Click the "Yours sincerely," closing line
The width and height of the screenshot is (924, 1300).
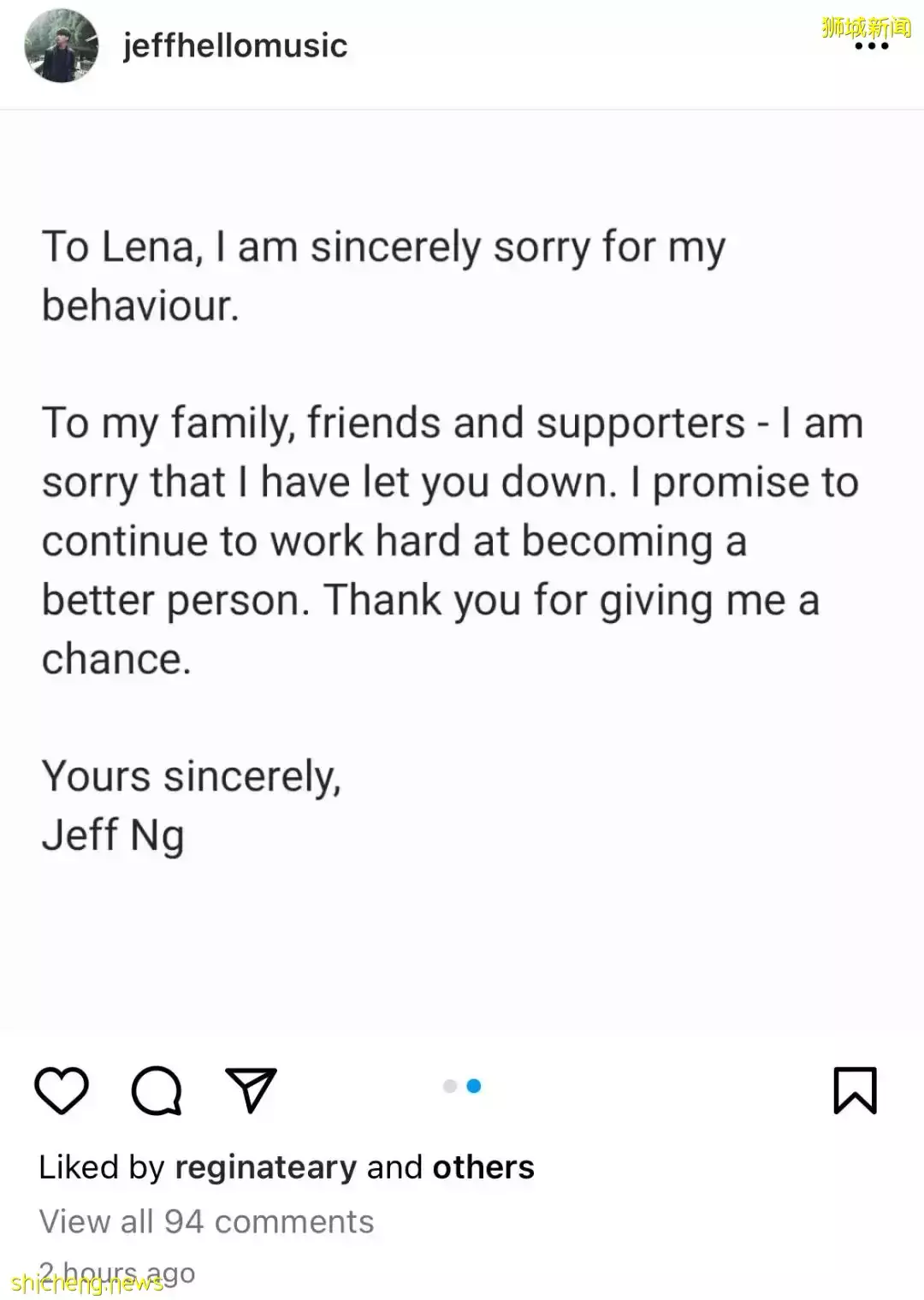click(x=191, y=776)
